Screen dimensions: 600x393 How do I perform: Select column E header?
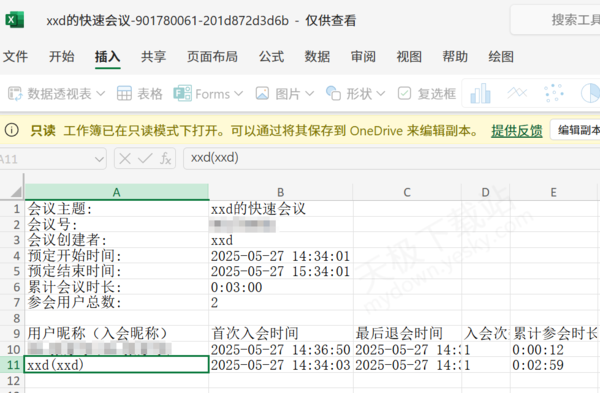(554, 192)
